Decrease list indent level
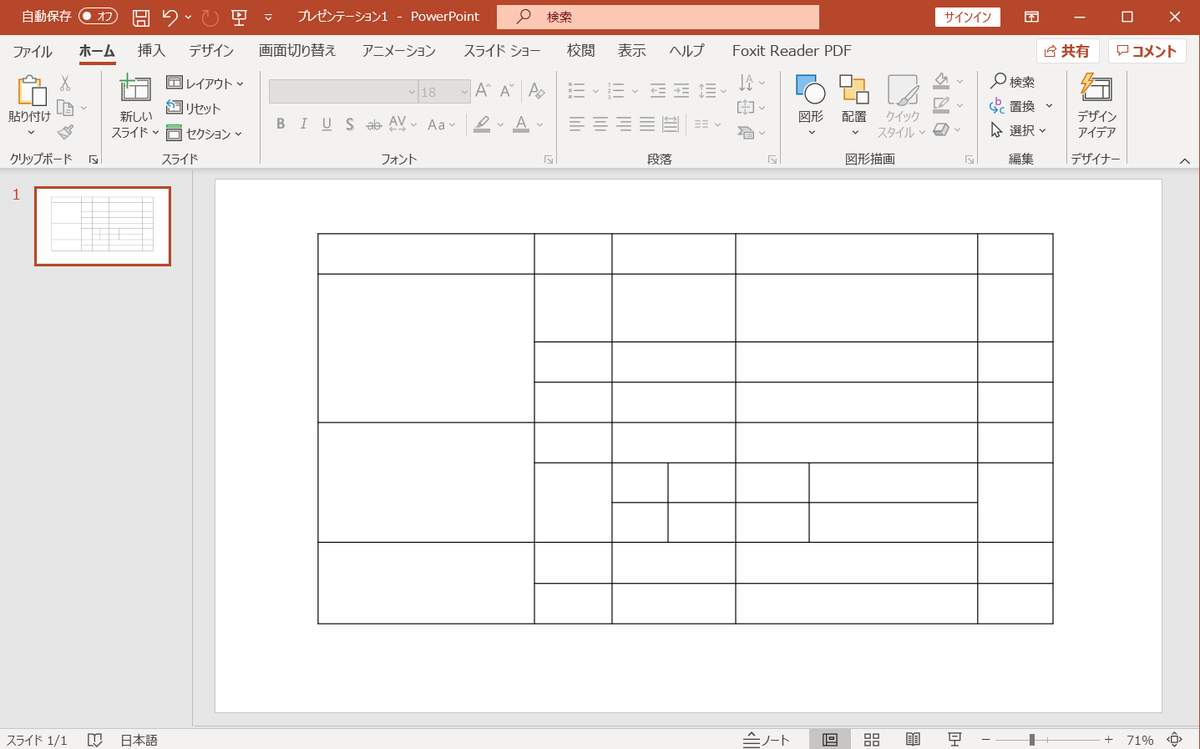This screenshot has width=1200, height=749. 658,91
